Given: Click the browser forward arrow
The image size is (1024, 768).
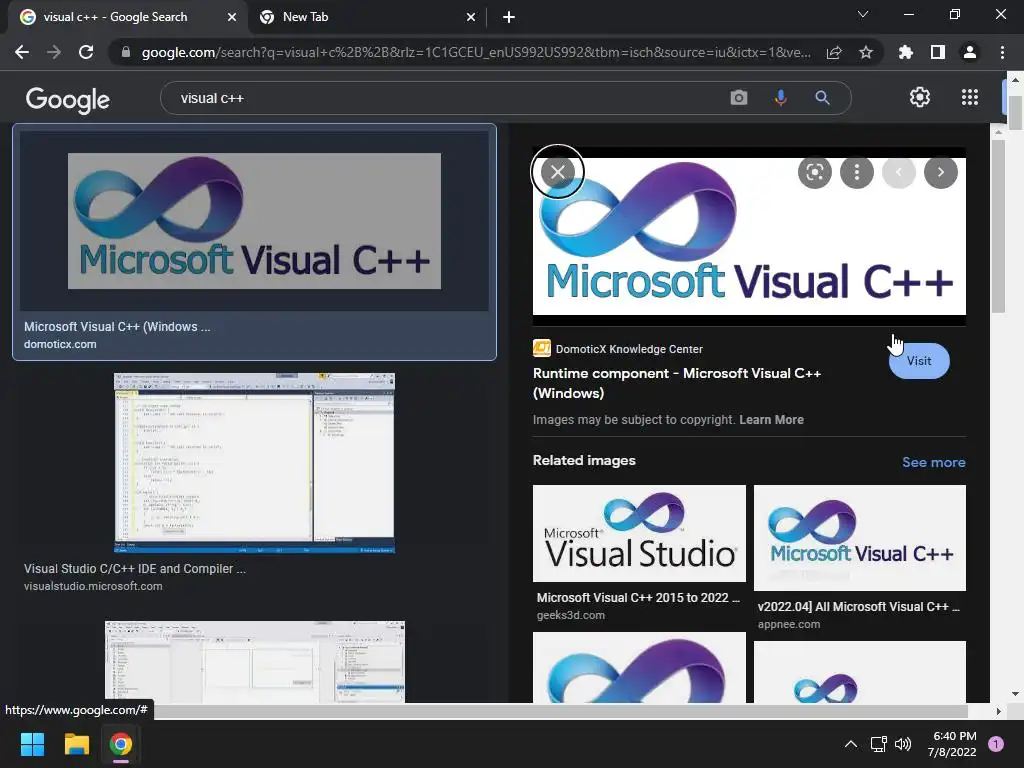Looking at the screenshot, I should click(54, 52).
